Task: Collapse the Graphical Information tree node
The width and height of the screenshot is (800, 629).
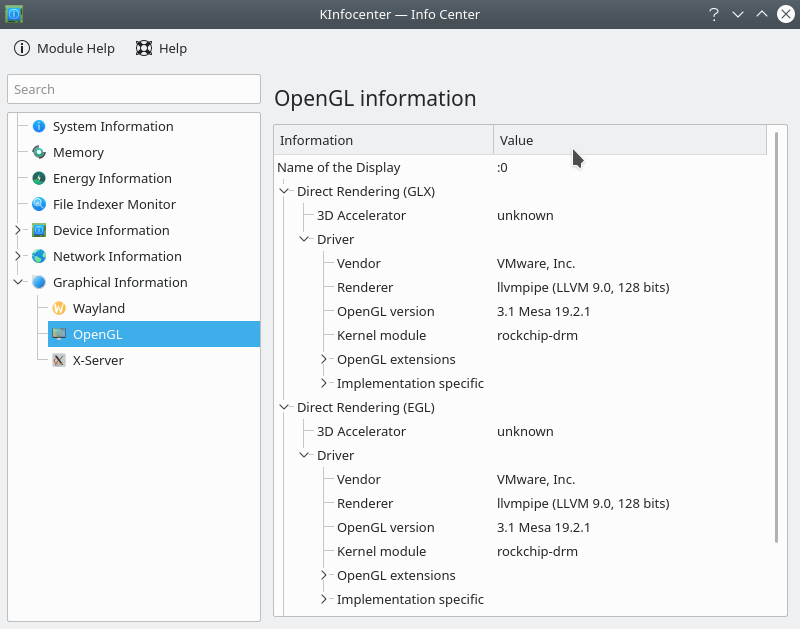Action: point(18,282)
